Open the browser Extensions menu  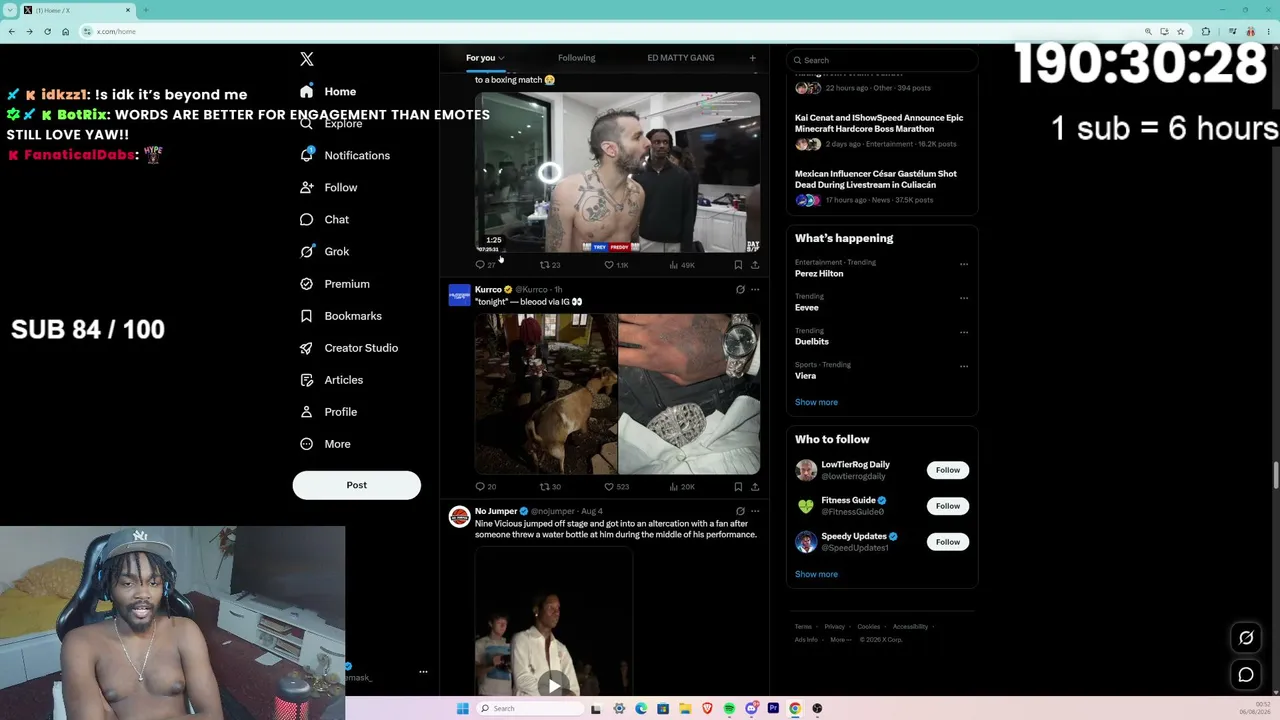point(1206,31)
